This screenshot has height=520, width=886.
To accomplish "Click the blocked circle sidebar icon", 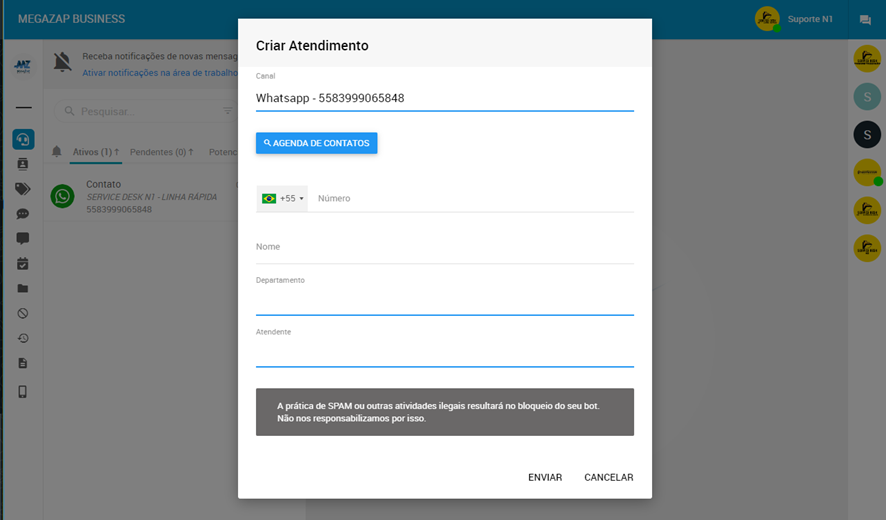I will coord(23,314).
